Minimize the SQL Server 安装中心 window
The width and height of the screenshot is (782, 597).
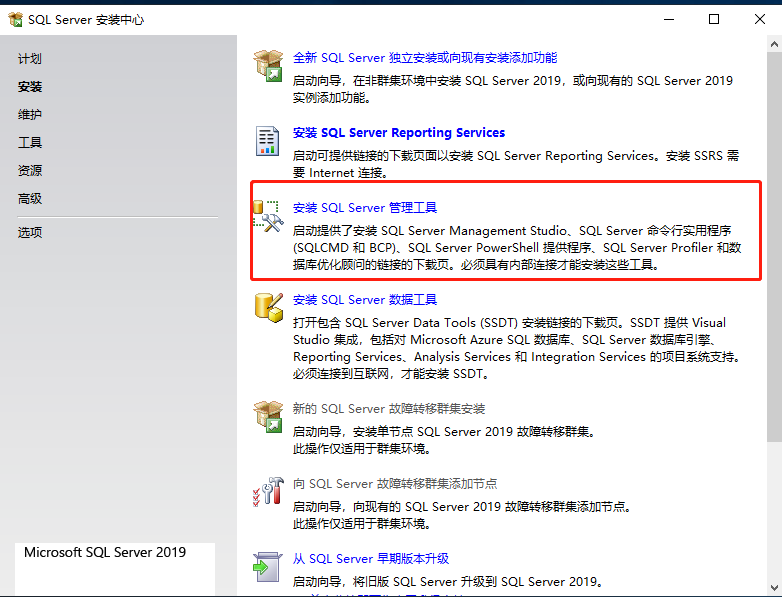tap(669, 19)
